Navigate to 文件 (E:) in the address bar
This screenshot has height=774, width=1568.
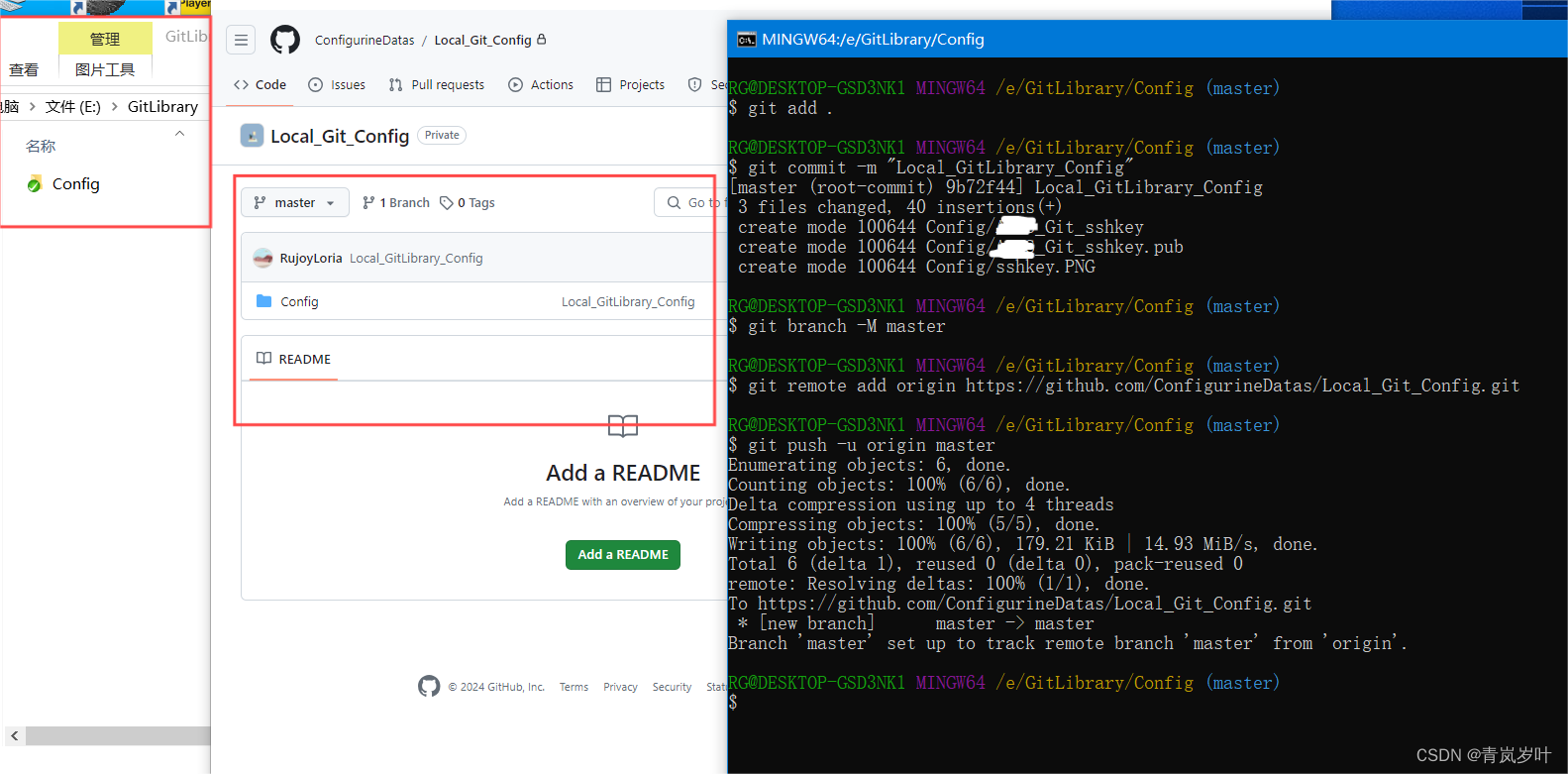tap(73, 107)
